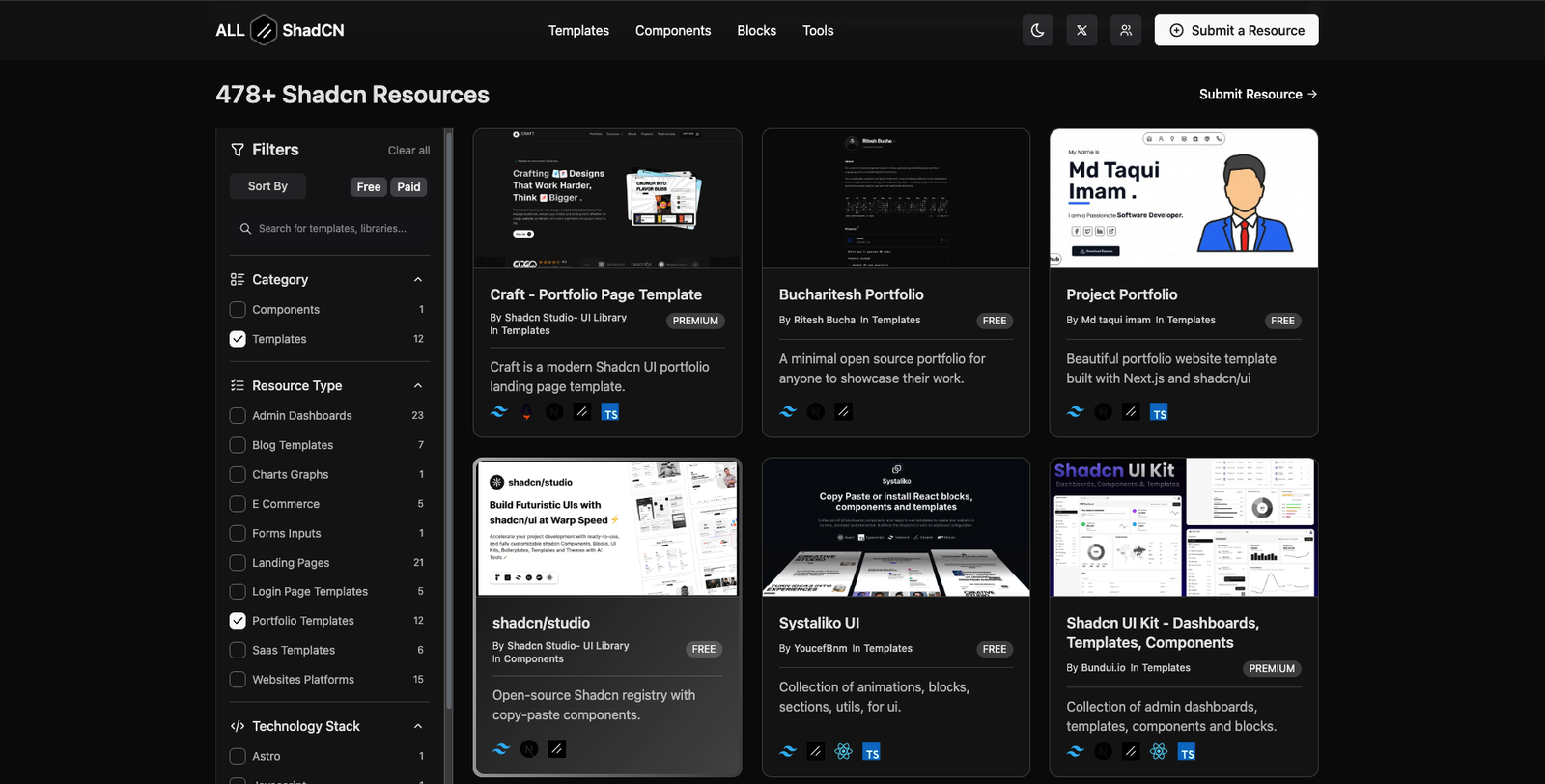Open the Components nav menu

673,30
